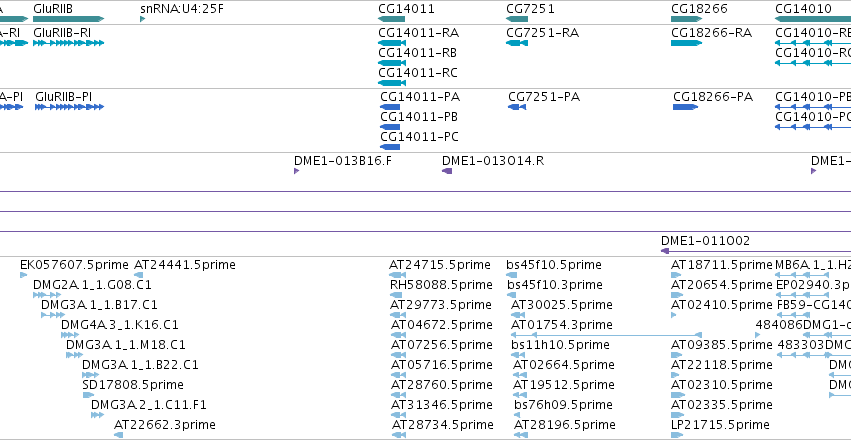851x440 pixels.
Task: Click the bs45f10.3prime EST label
Action: tap(554, 285)
